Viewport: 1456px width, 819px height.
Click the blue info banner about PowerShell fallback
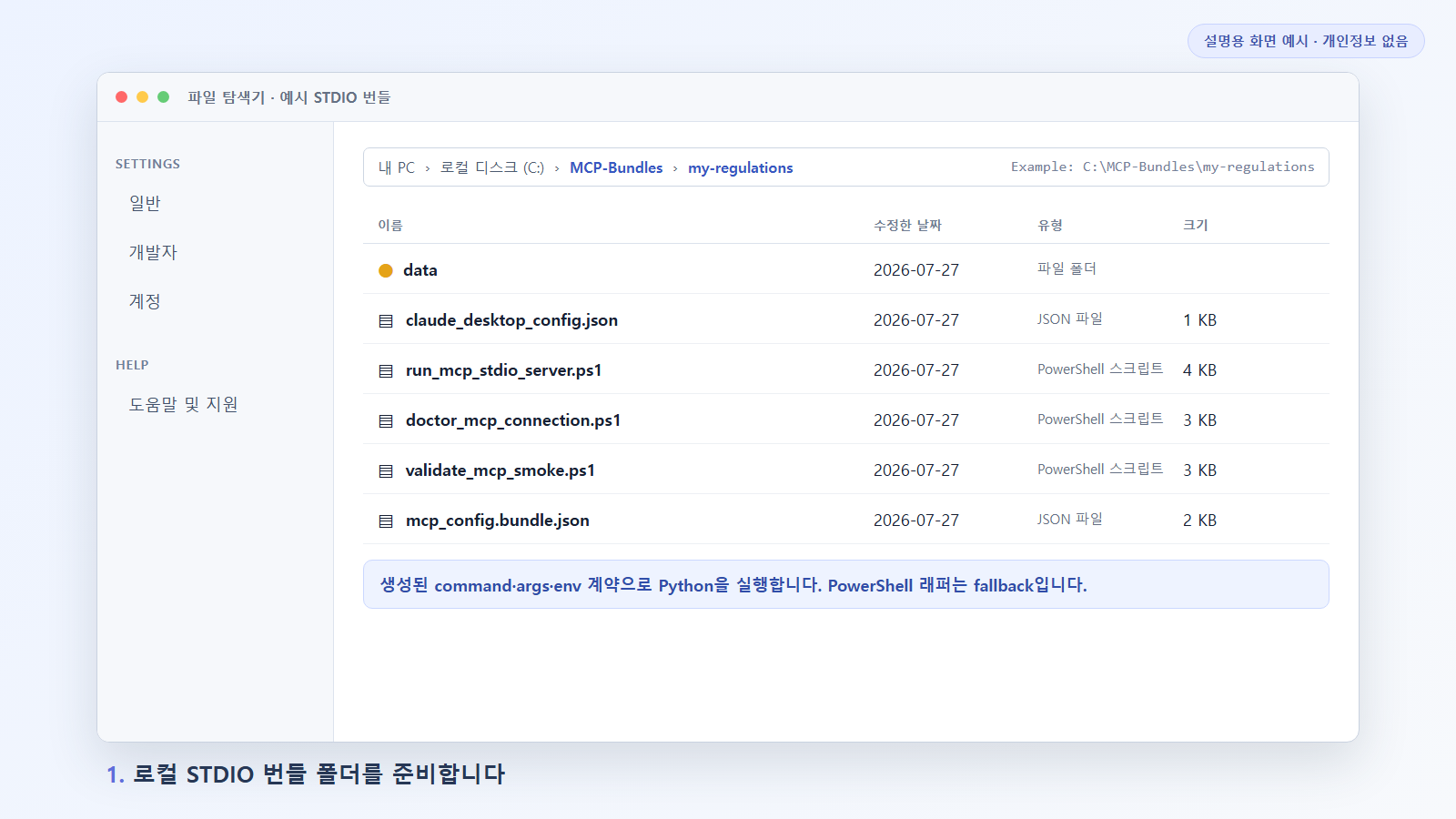point(846,584)
